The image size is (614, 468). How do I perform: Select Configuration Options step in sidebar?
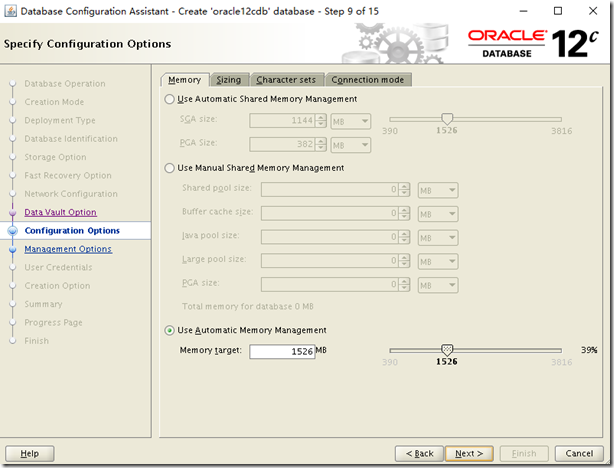72,231
